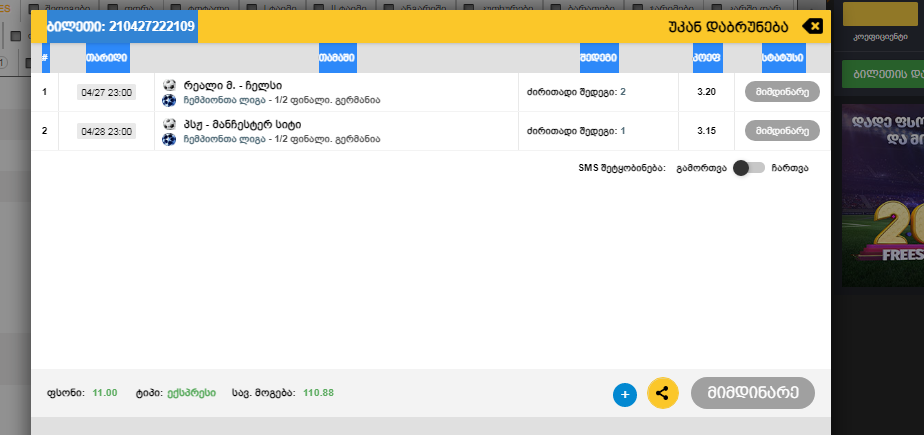Click the ჩართვა label beside the SMS switch
The height and width of the screenshot is (435, 924).
[x=790, y=168]
